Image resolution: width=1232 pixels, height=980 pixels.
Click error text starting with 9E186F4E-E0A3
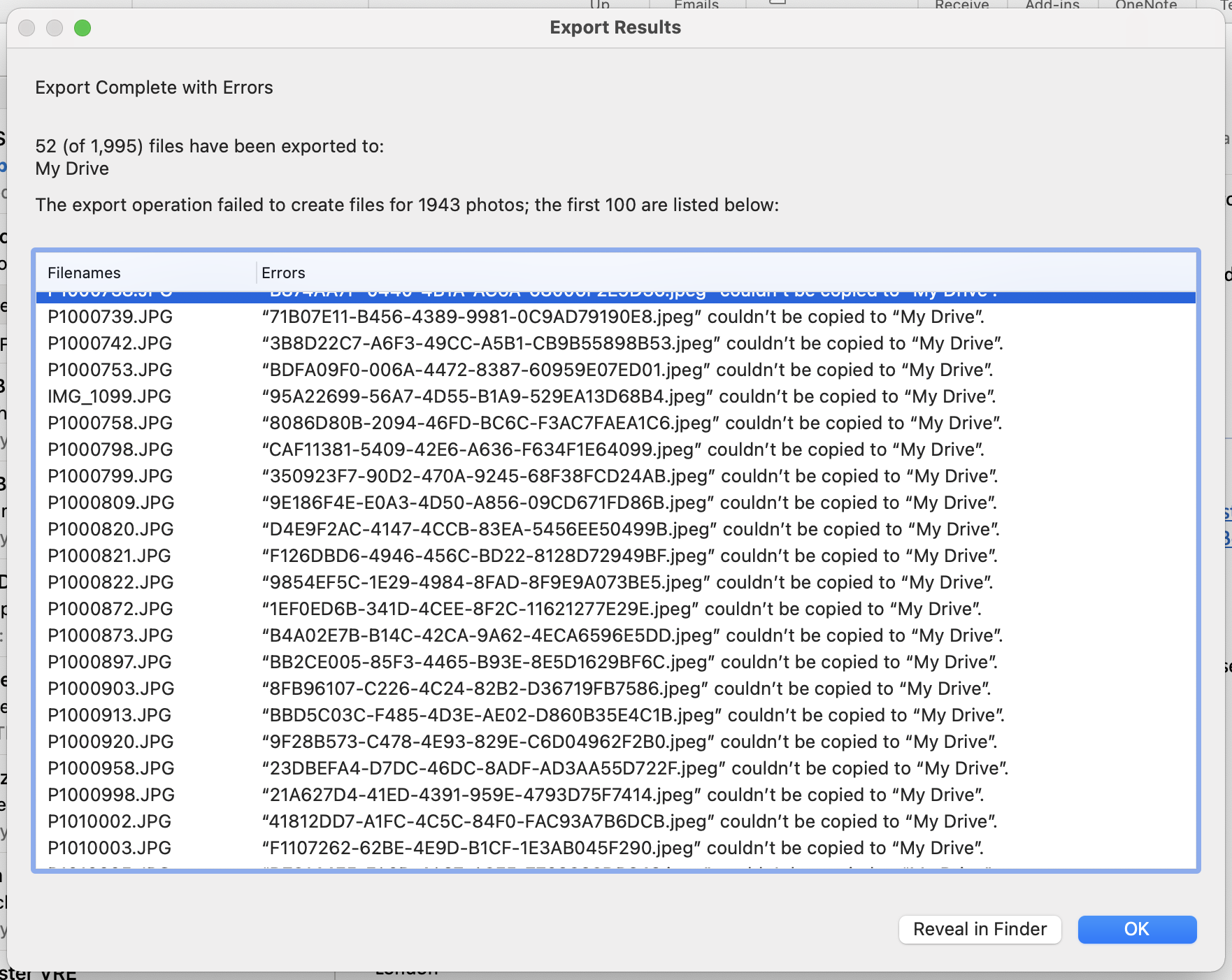pos(629,503)
